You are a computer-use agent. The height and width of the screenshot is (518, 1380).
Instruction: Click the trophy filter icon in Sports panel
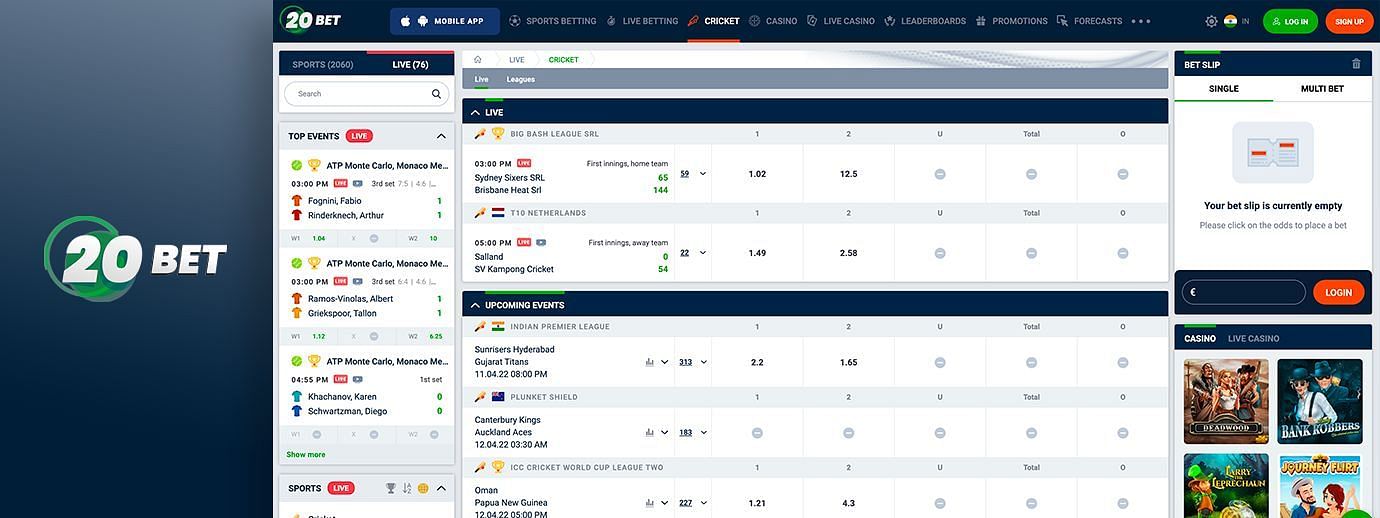391,489
